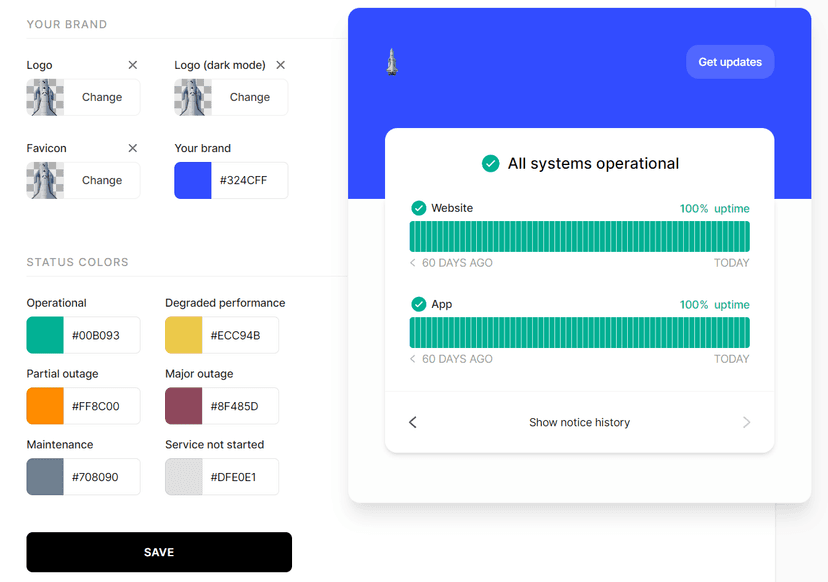Click the brand logo in the blue header
The height and width of the screenshot is (582, 828).
click(x=391, y=61)
